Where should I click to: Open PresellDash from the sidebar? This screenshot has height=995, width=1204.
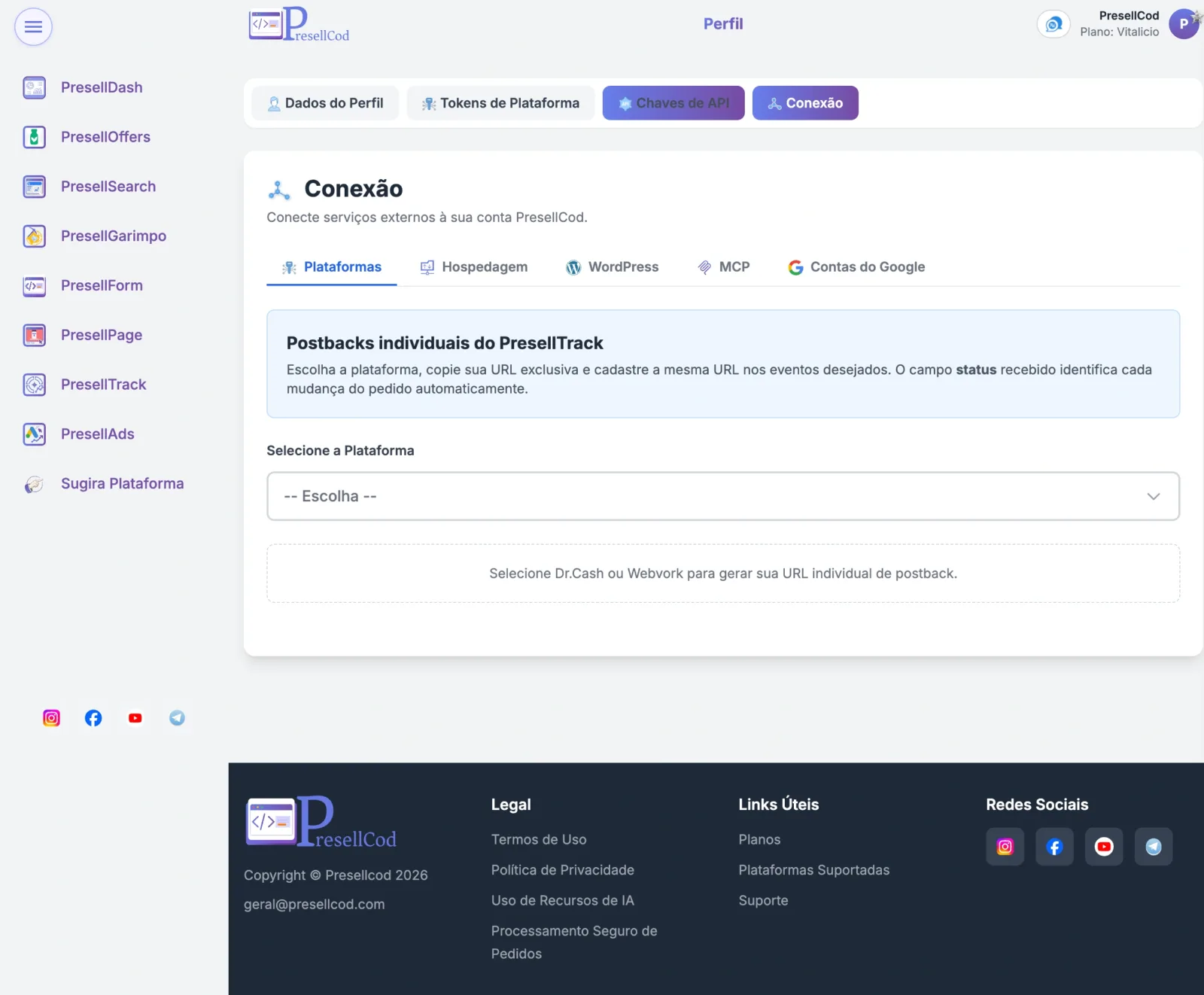coord(102,87)
